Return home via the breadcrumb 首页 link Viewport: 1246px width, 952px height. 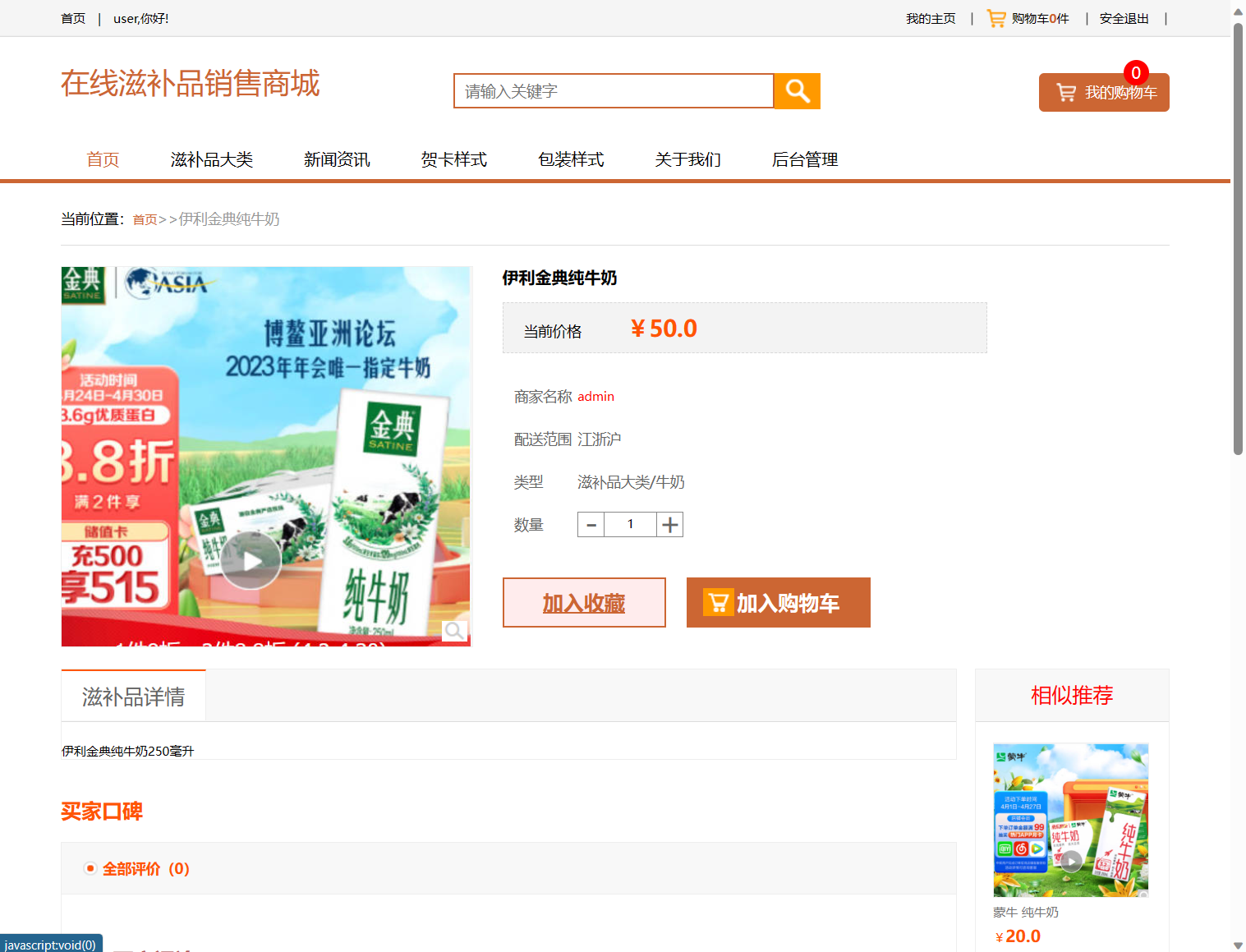145,219
